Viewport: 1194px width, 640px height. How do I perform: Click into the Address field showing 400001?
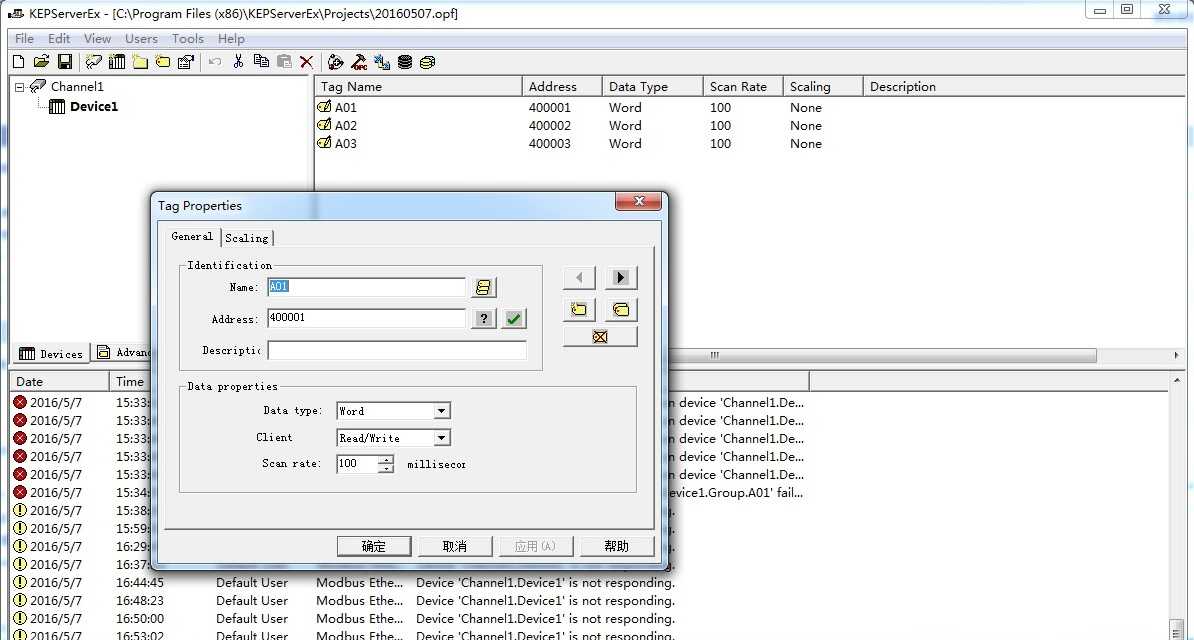(x=366, y=318)
